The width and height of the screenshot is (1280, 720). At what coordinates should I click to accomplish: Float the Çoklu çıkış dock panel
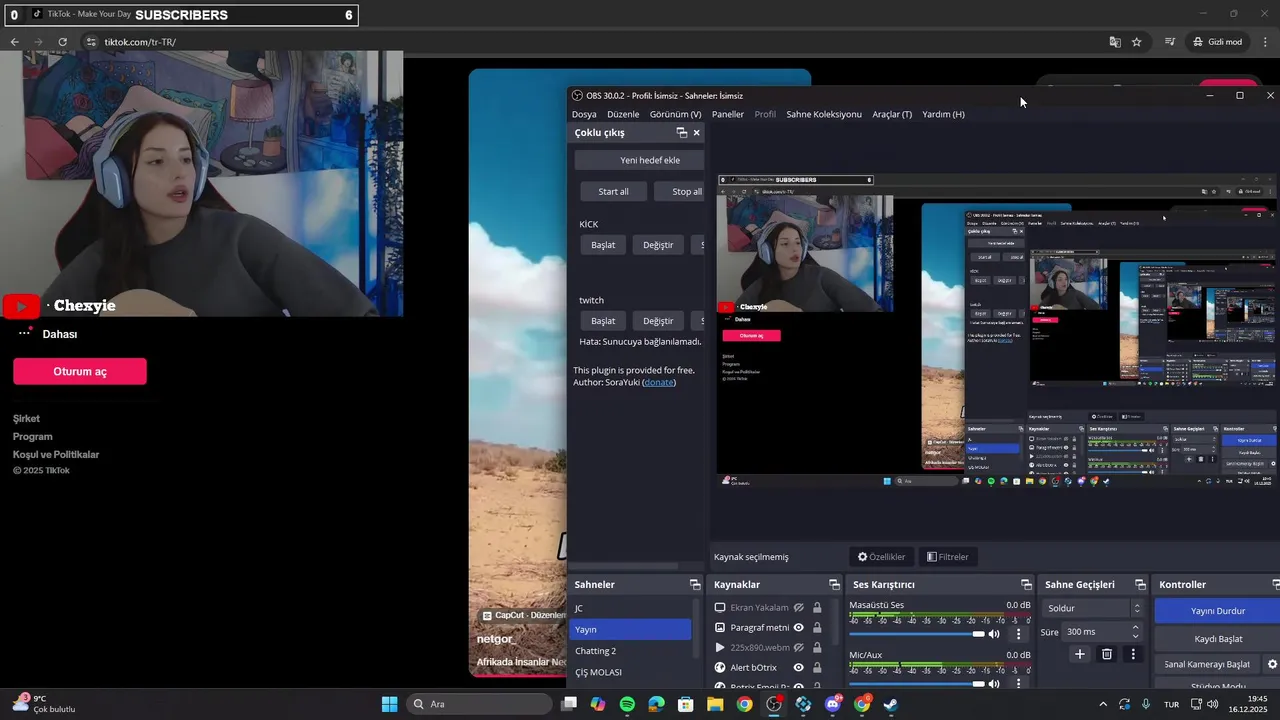pyautogui.click(x=682, y=132)
